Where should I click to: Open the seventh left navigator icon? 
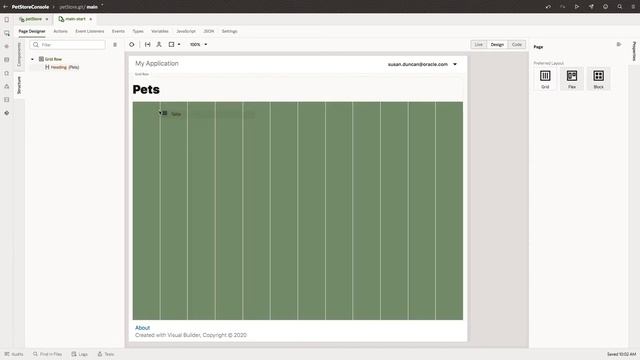coord(7,100)
